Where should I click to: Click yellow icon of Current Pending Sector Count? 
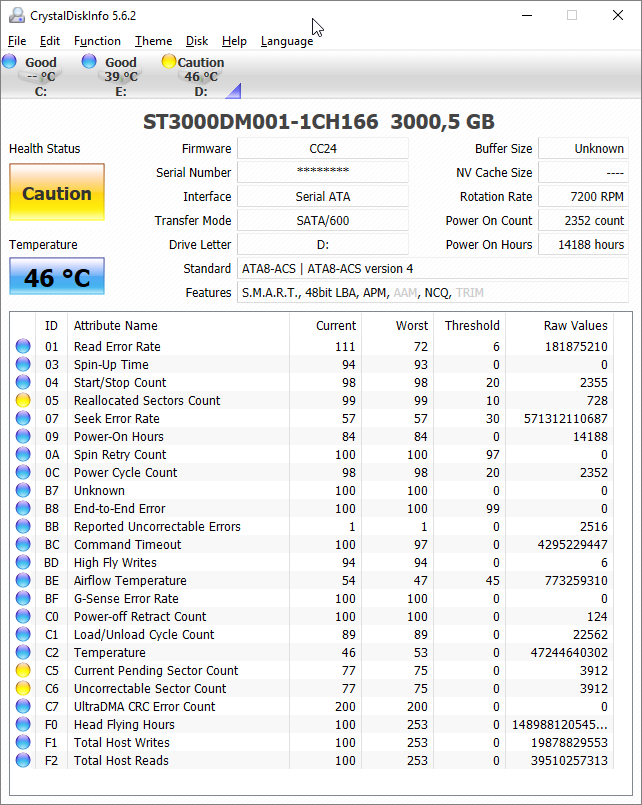click(x=23, y=670)
